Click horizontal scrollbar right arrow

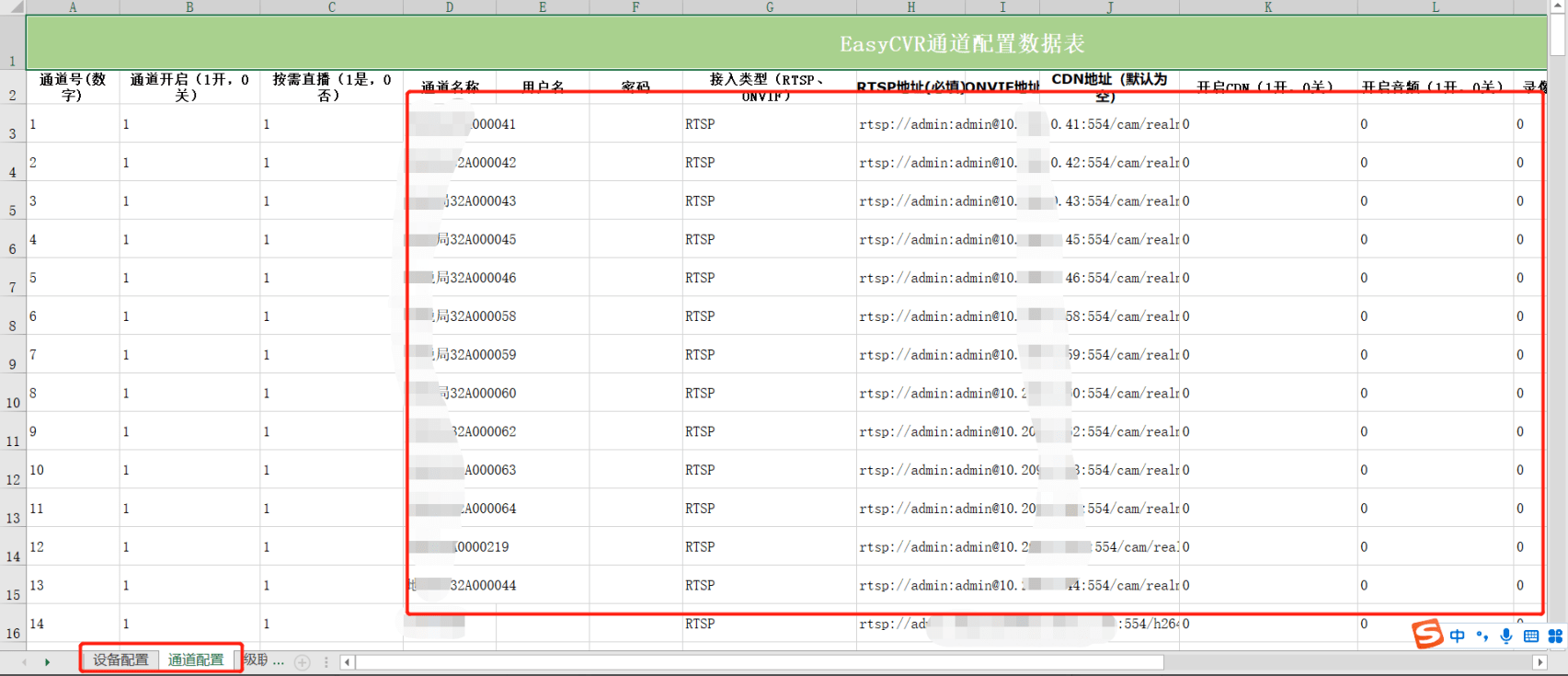1539,662
